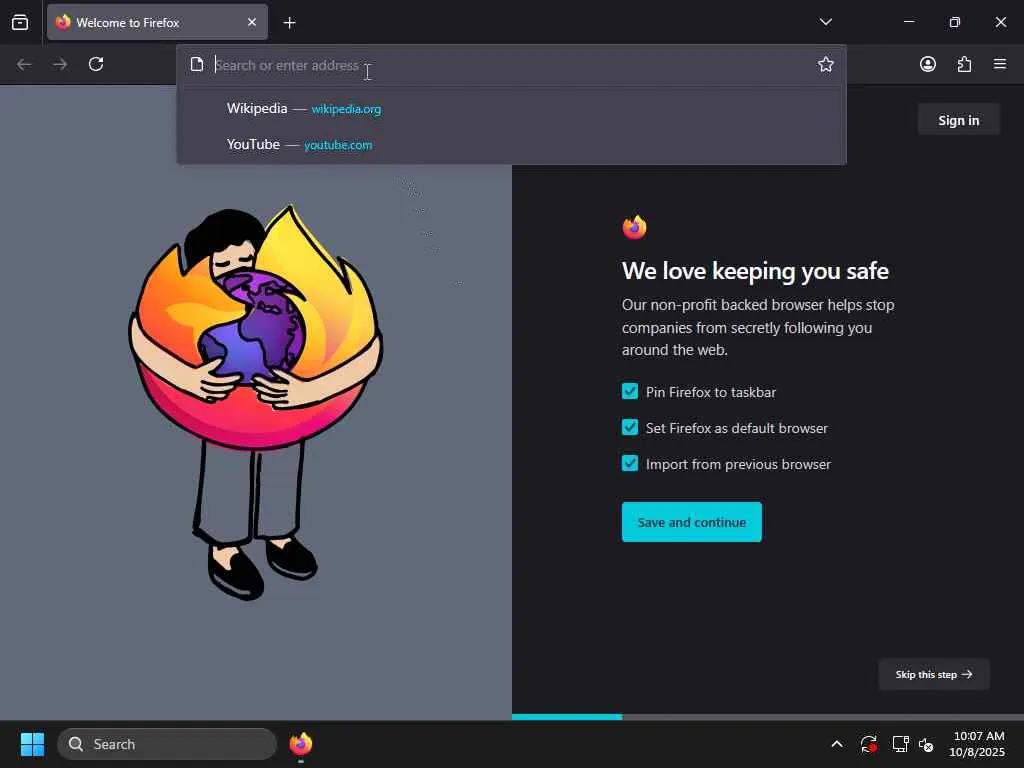Viewport: 1024px width, 768px height.
Task: Open a new tab with plus button
Action: tap(289, 23)
